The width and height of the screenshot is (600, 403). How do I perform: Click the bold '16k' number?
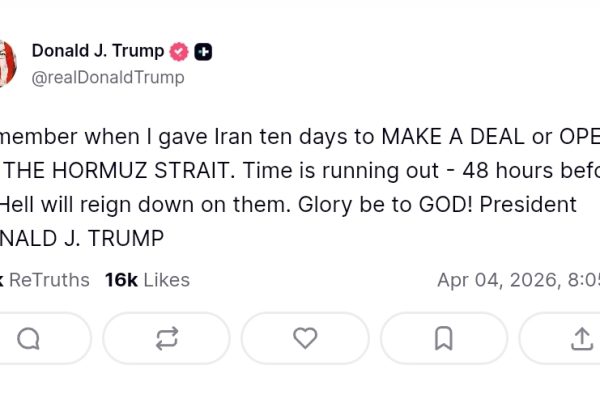click(121, 280)
